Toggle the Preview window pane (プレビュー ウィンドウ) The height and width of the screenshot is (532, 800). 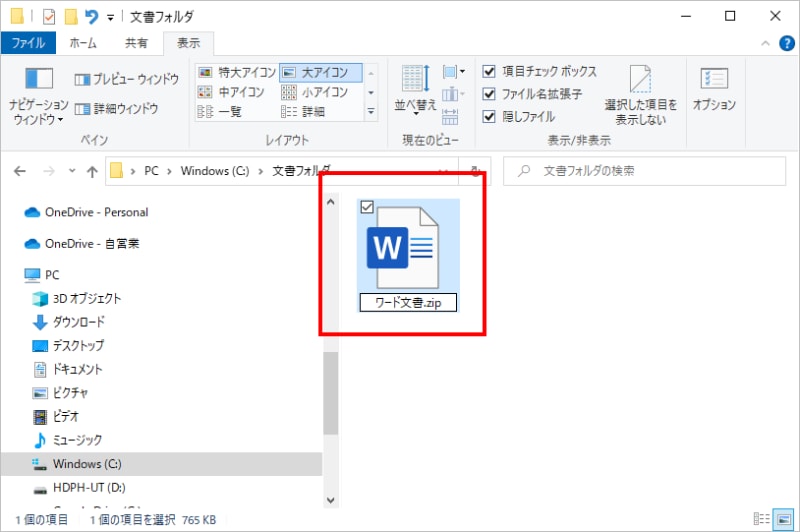pyautogui.click(x=127, y=79)
